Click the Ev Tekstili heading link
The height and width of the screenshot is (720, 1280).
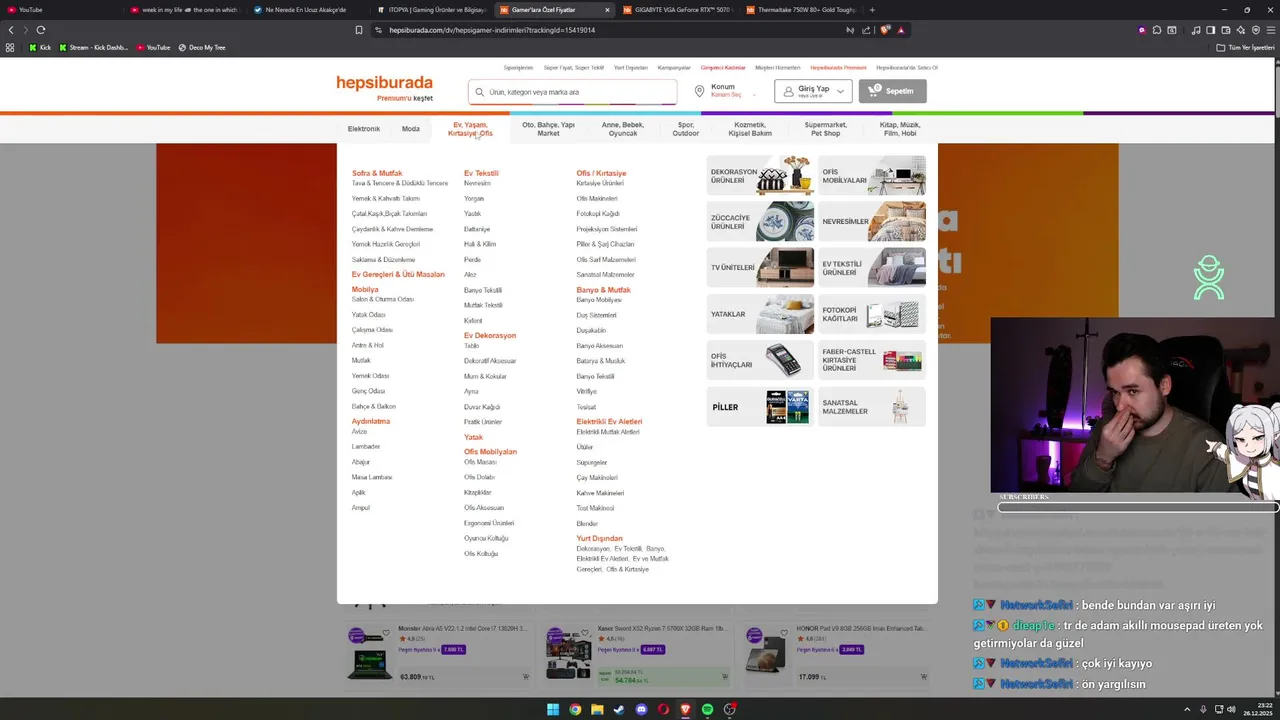pos(481,173)
